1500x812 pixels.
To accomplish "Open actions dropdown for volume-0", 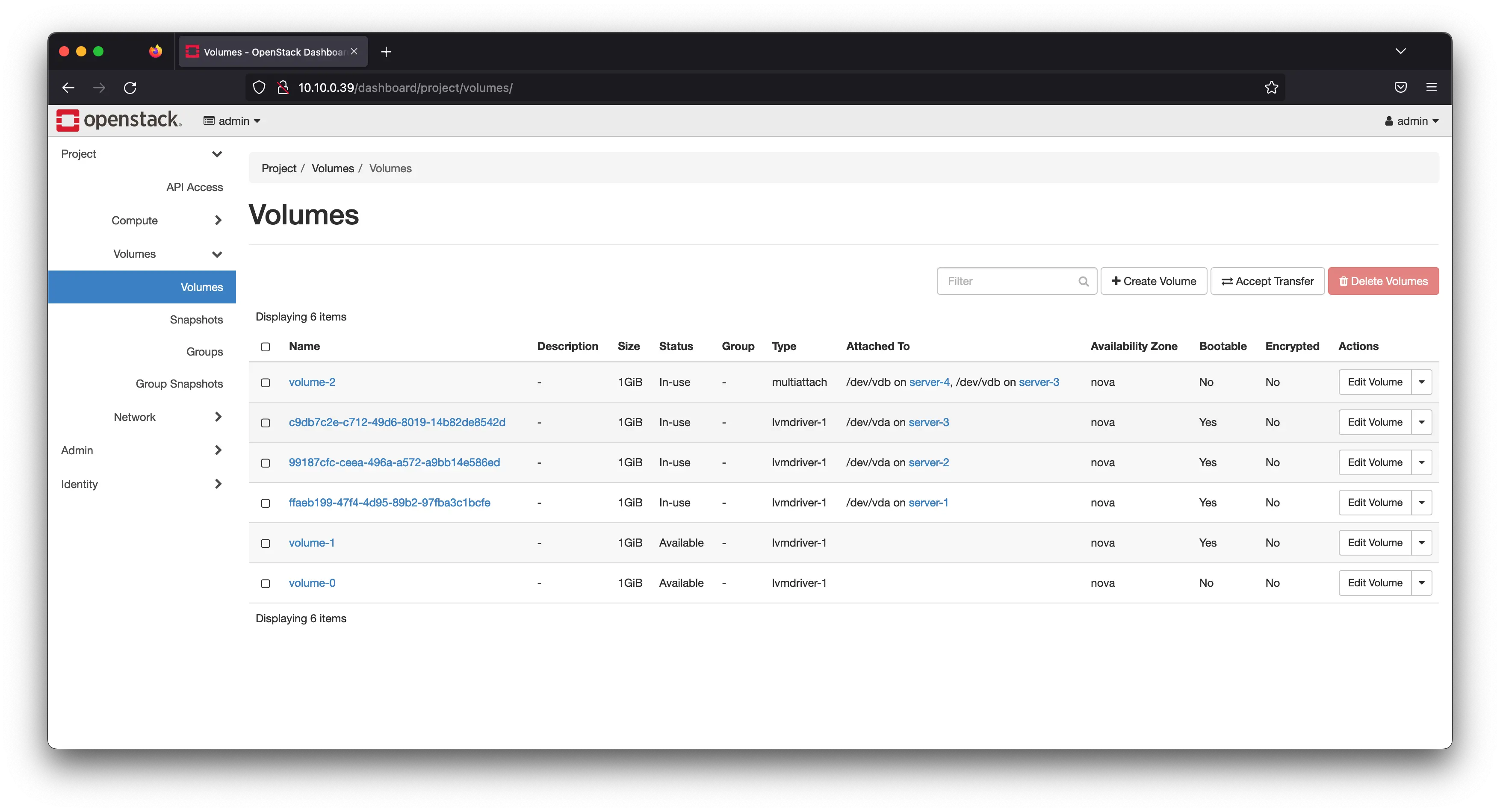I will pyautogui.click(x=1421, y=583).
